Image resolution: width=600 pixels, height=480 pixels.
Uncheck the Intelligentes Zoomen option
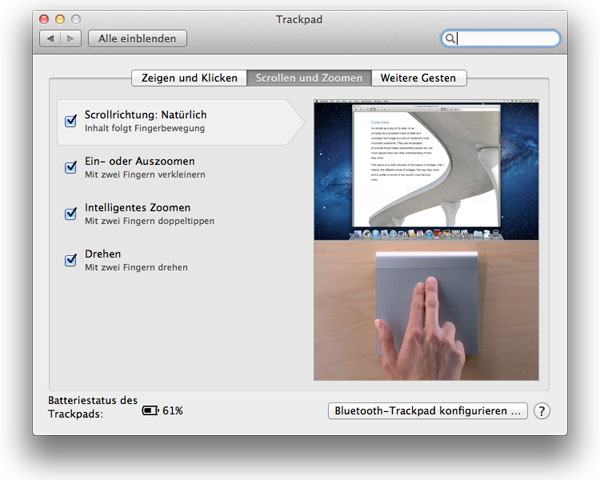click(x=71, y=213)
